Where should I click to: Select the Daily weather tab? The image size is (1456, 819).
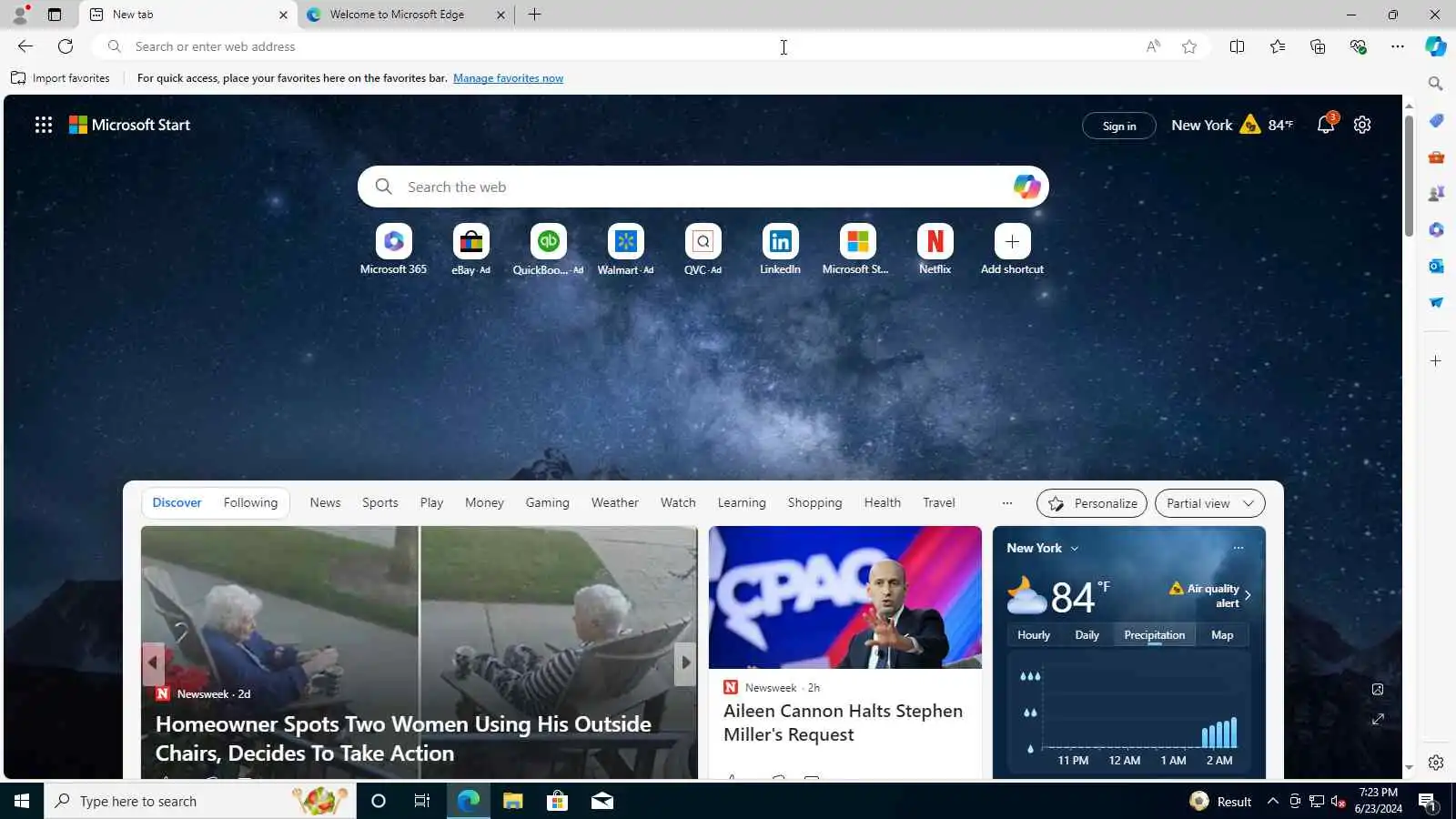[1087, 635]
